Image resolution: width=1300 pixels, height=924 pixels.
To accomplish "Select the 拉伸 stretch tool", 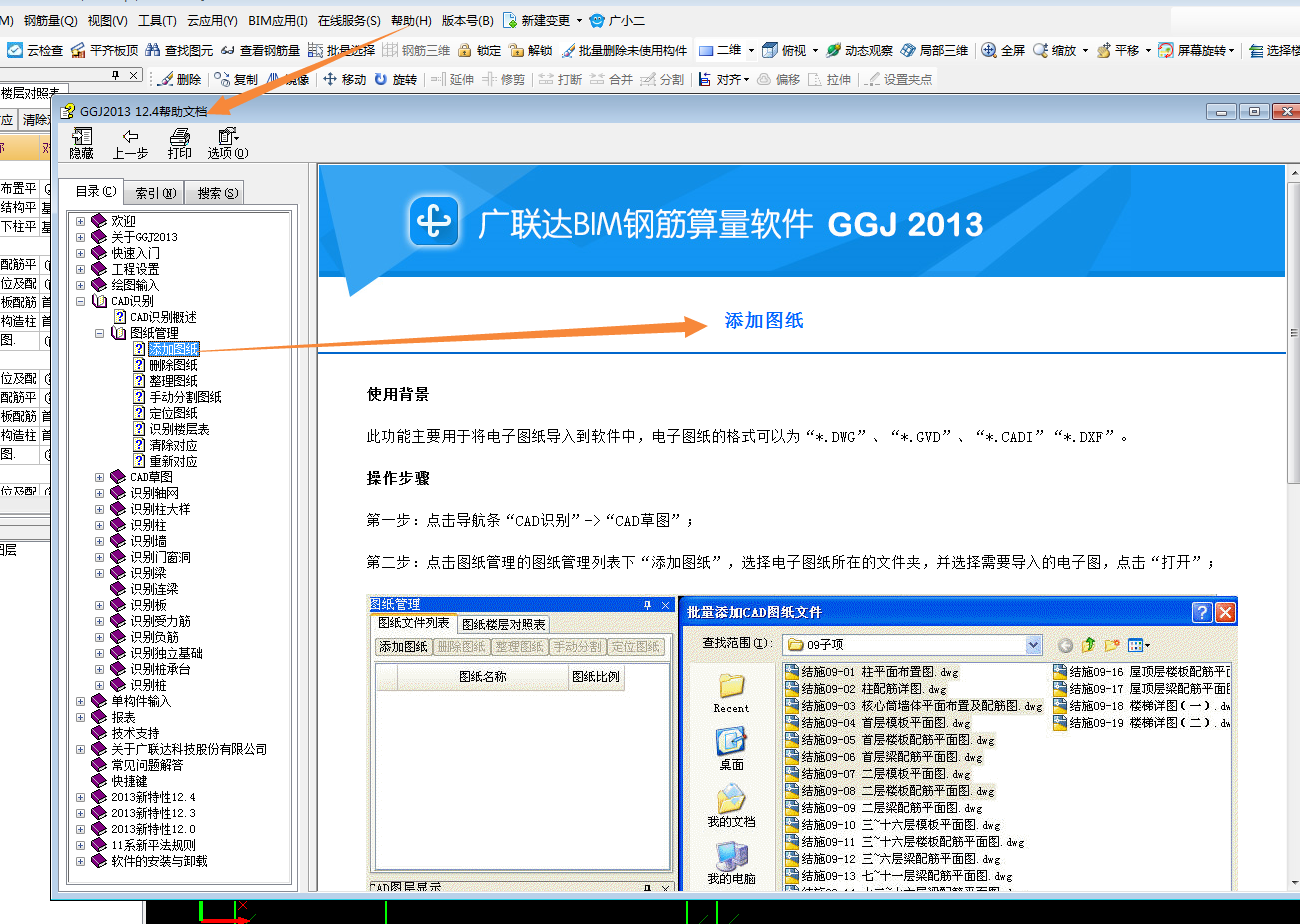I will coord(830,79).
